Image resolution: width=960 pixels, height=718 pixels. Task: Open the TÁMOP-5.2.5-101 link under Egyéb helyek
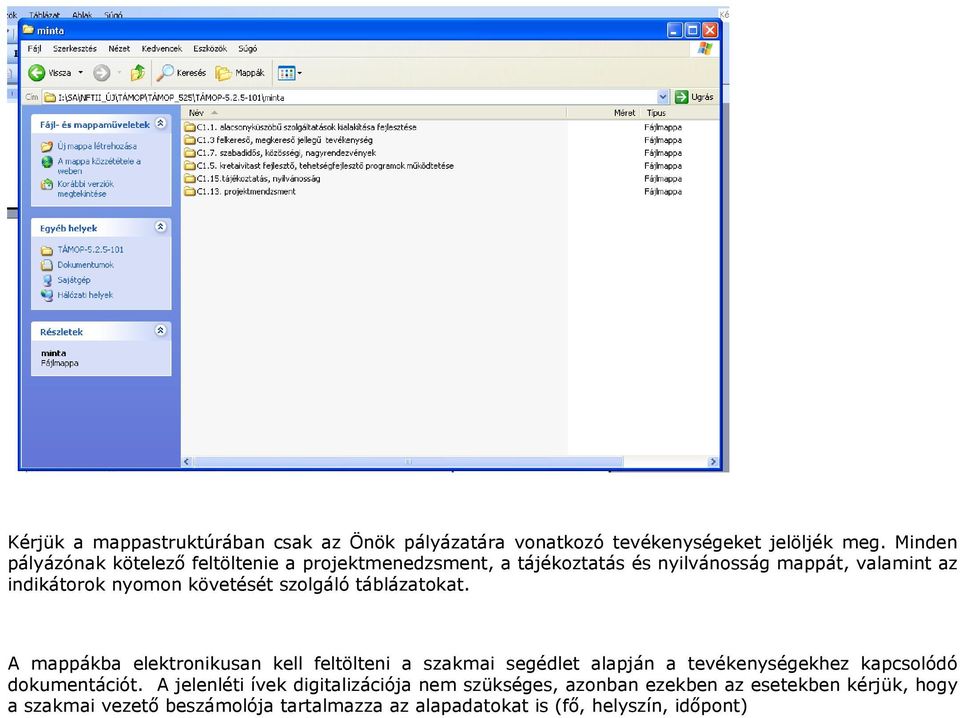[91, 250]
